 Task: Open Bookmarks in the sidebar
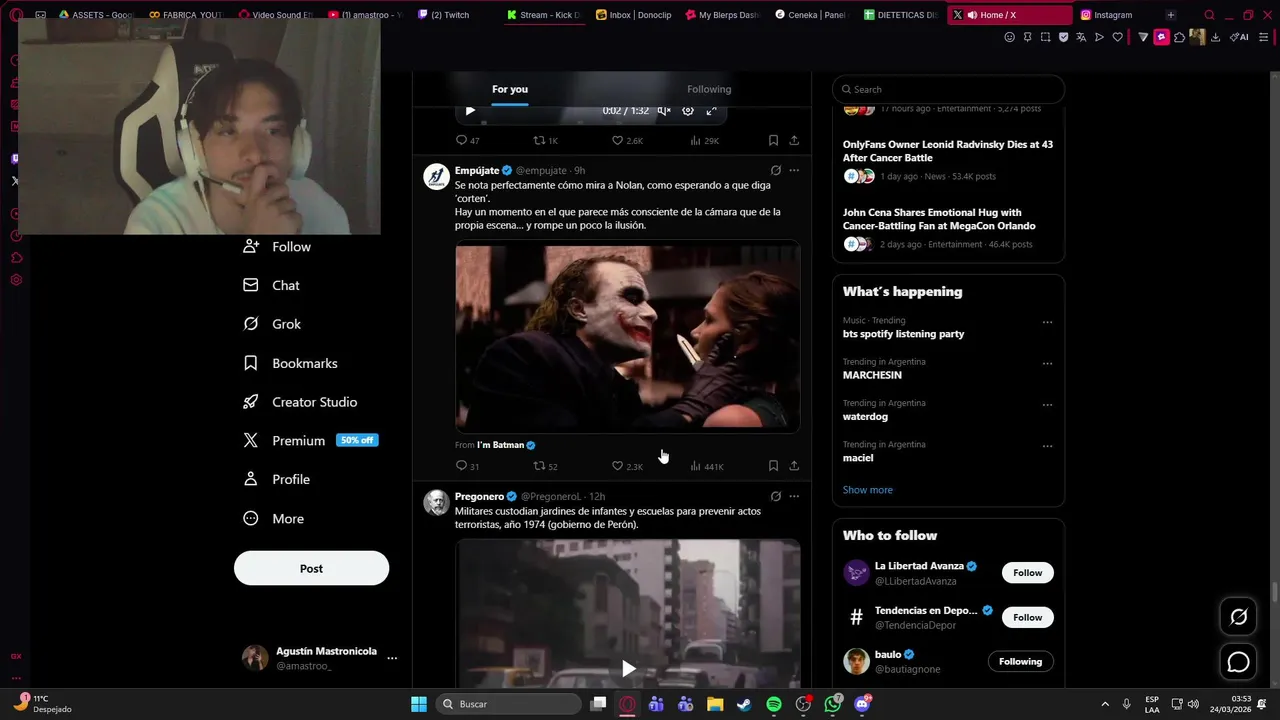tap(290, 363)
